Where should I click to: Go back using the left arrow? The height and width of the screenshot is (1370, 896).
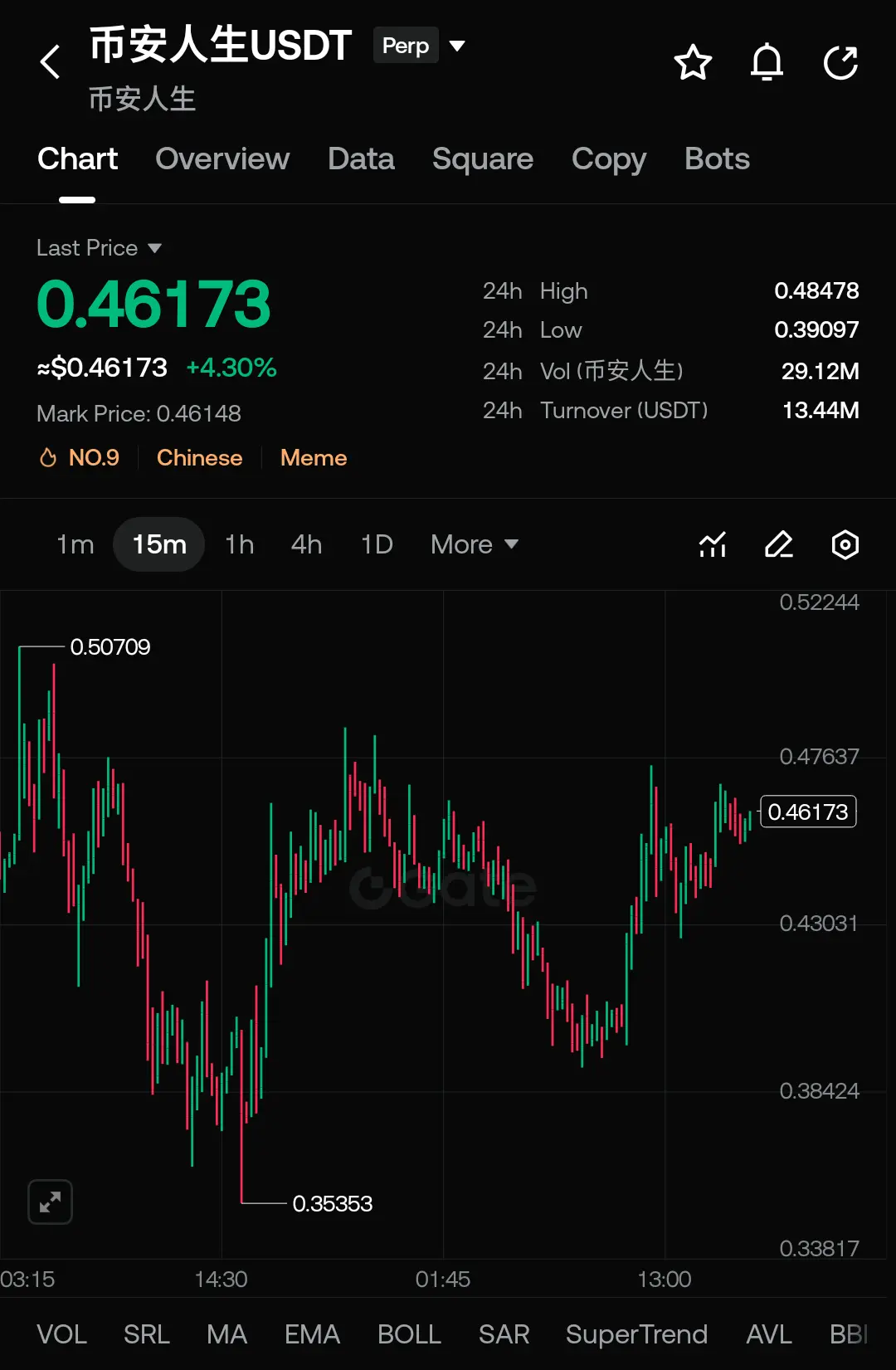pos(51,62)
